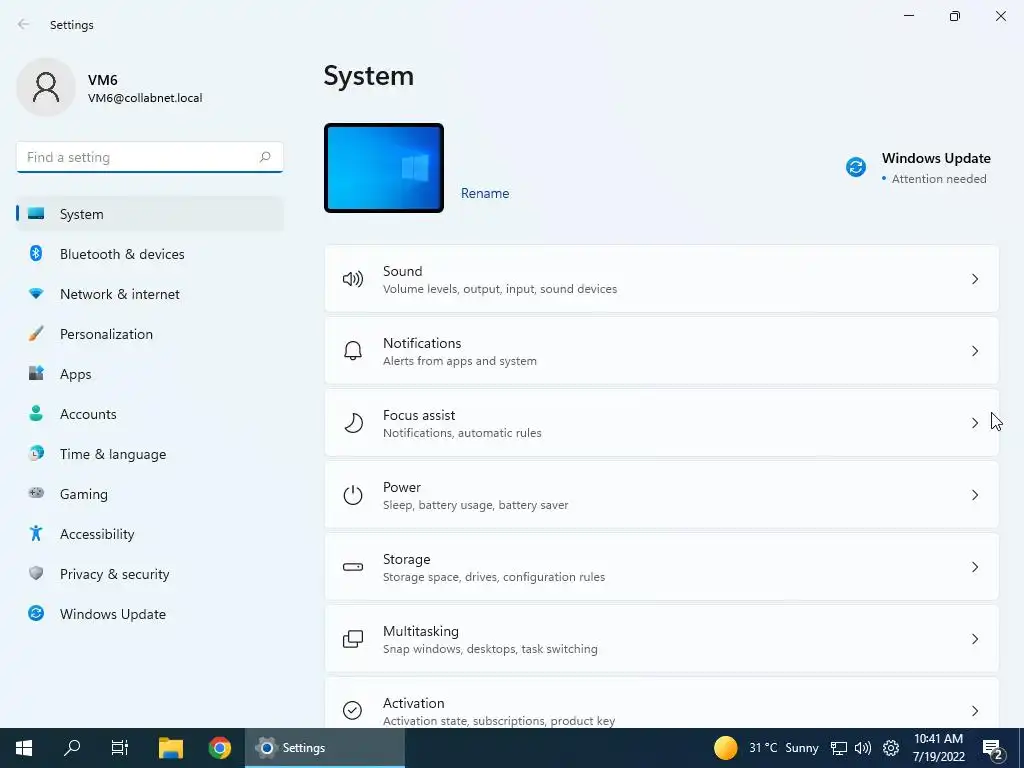
Task: Expand the Activation row chevron
Action: [x=974, y=711]
